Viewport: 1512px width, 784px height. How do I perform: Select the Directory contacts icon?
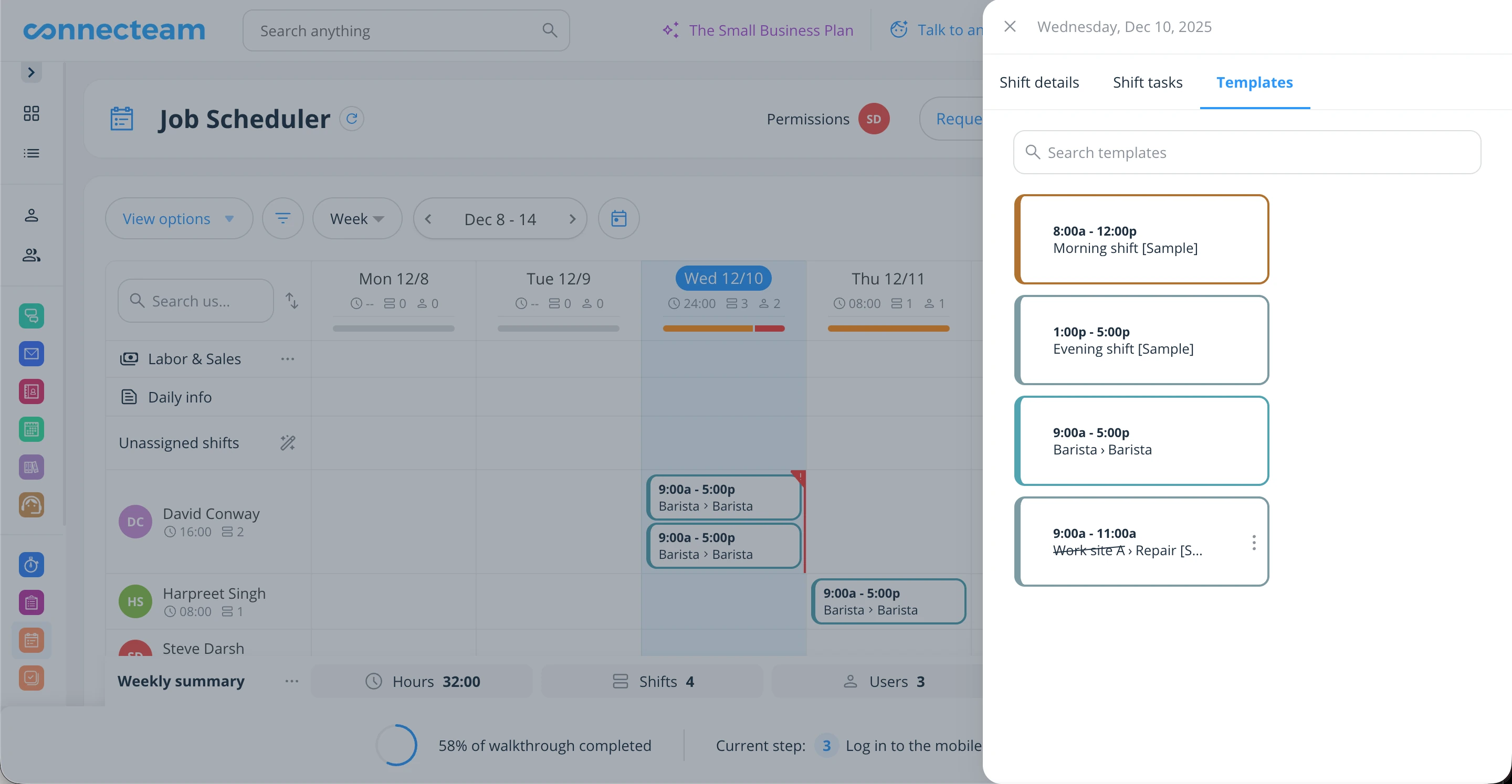pyautogui.click(x=31, y=391)
